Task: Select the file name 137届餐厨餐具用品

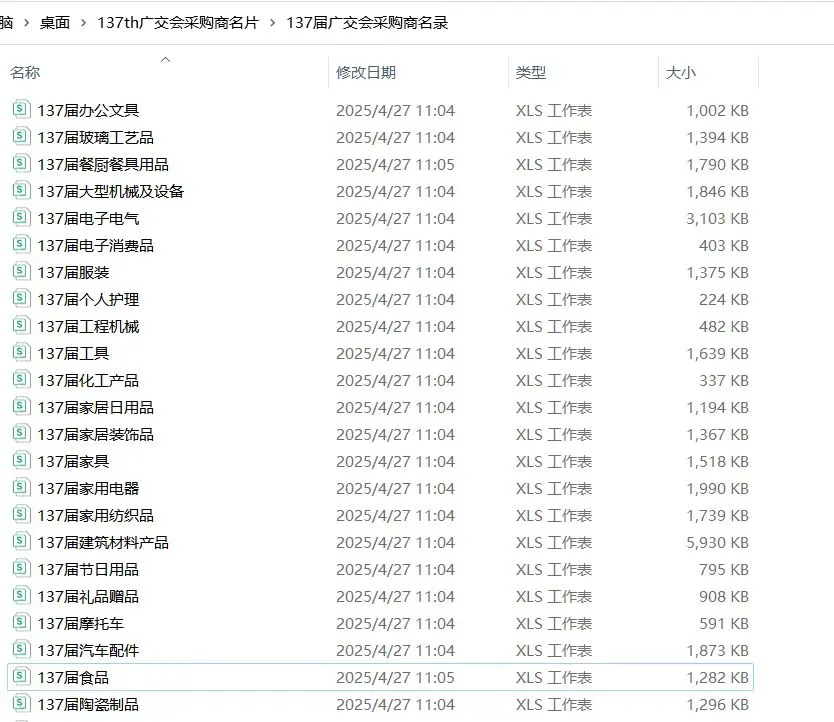Action: coord(103,165)
